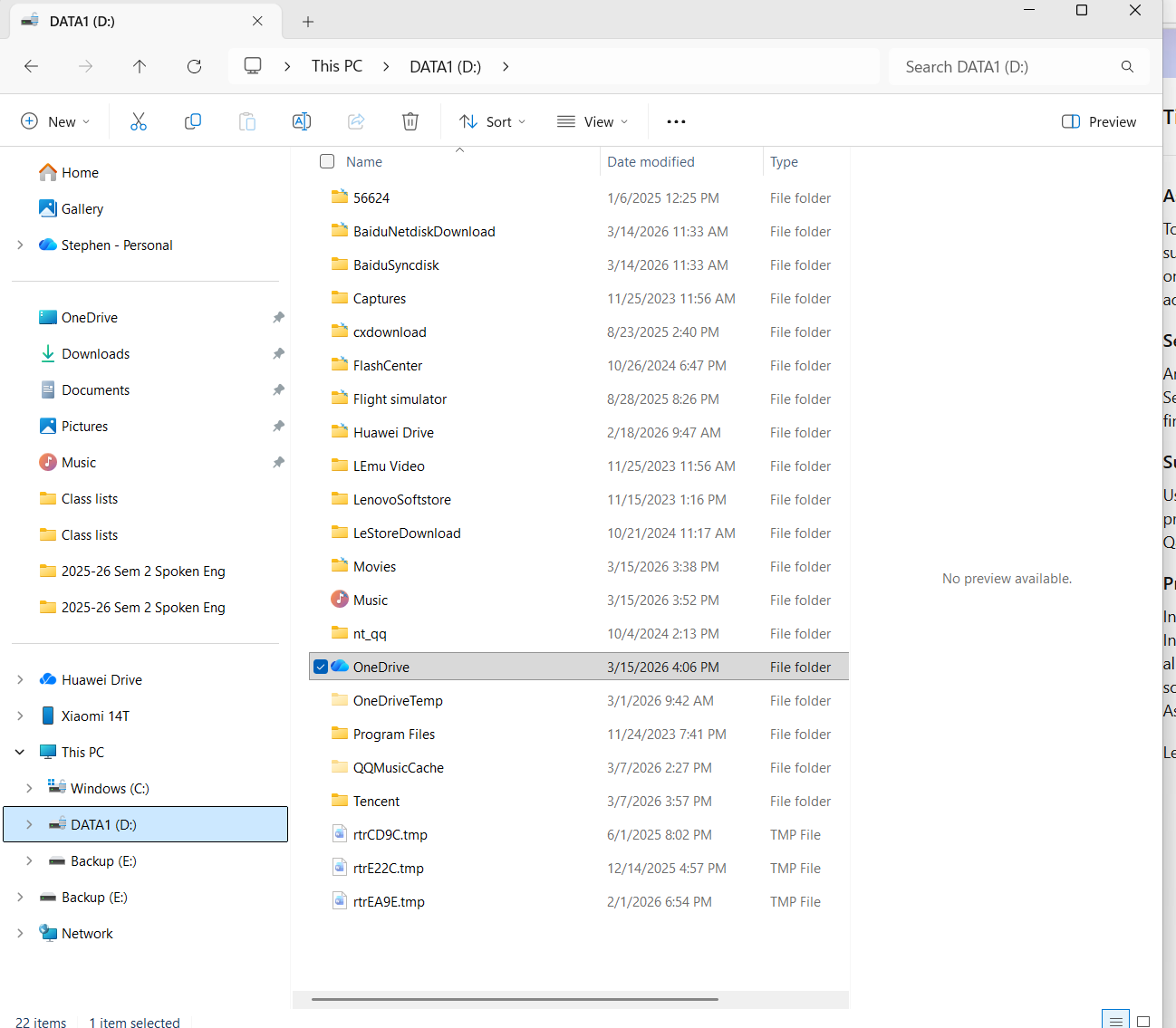The width and height of the screenshot is (1176, 1028).
Task: Toggle the select-all checkbox in Name header
Action: coord(327,161)
